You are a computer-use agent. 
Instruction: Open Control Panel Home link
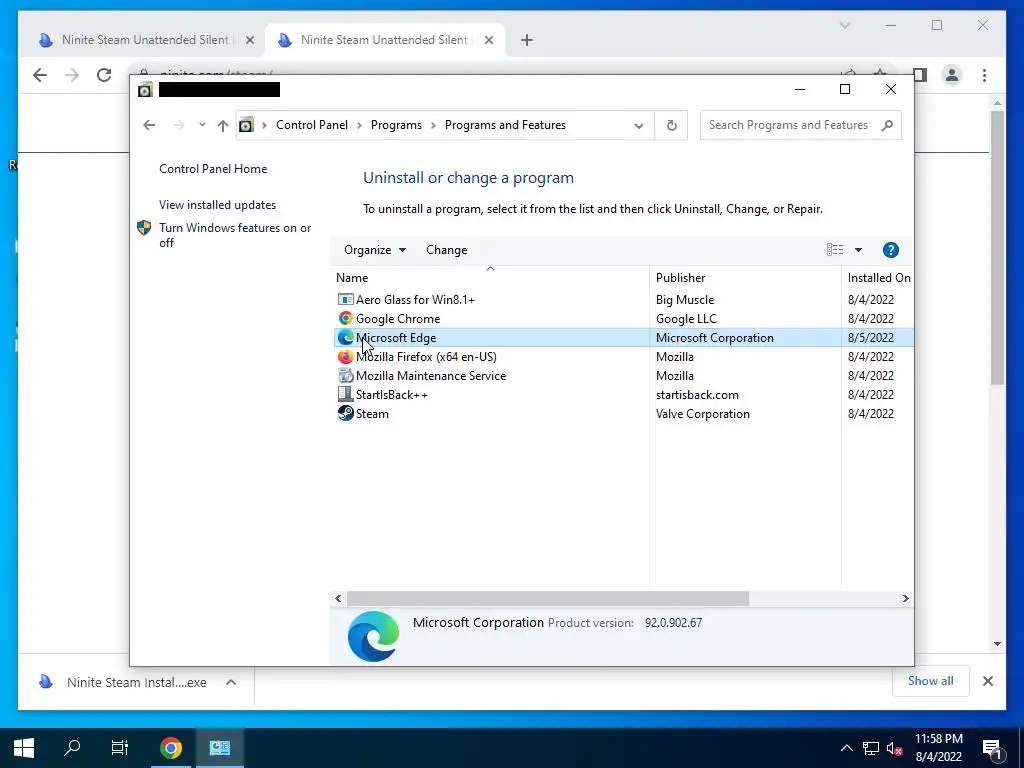click(x=213, y=169)
